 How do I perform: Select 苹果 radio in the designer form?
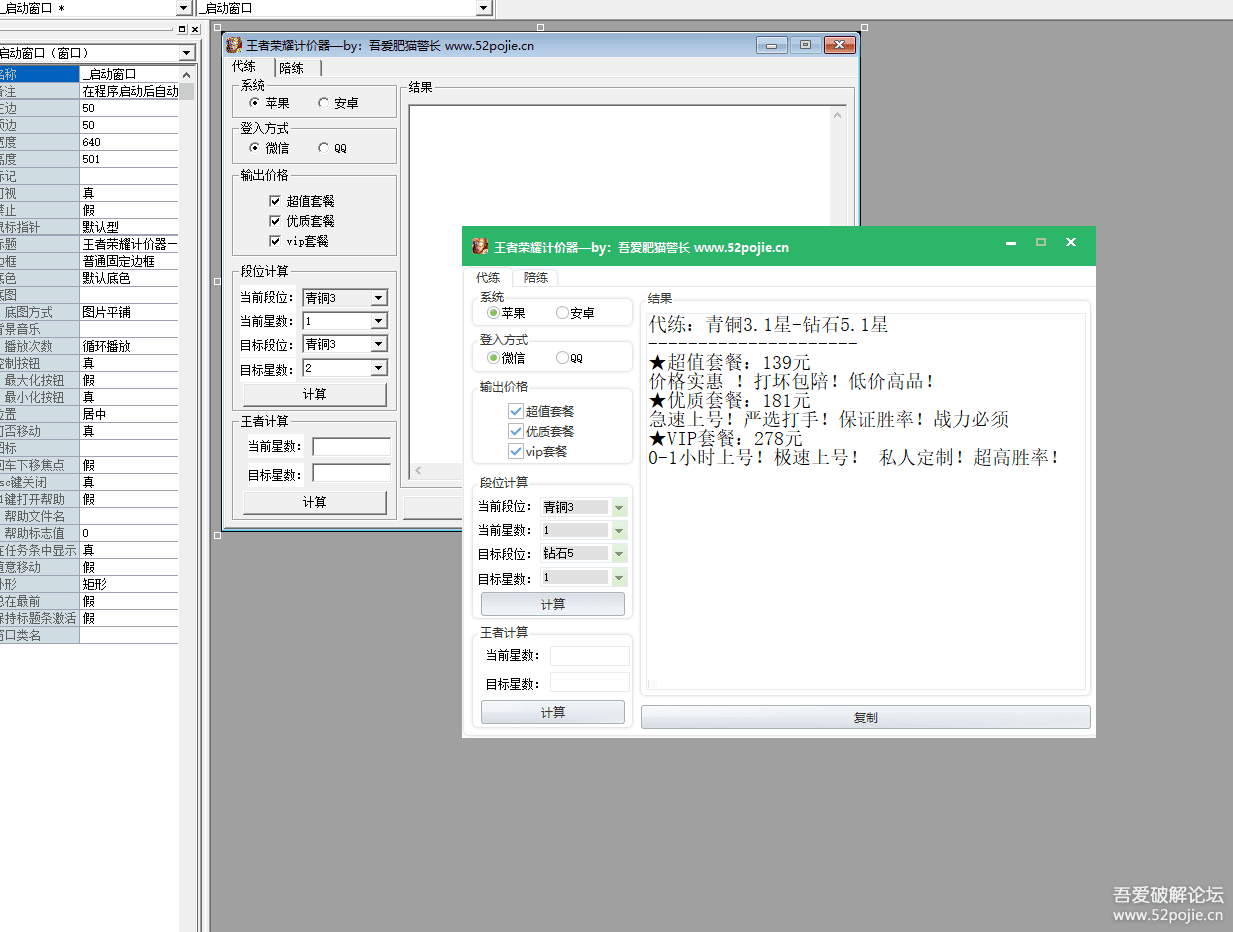tap(270, 102)
